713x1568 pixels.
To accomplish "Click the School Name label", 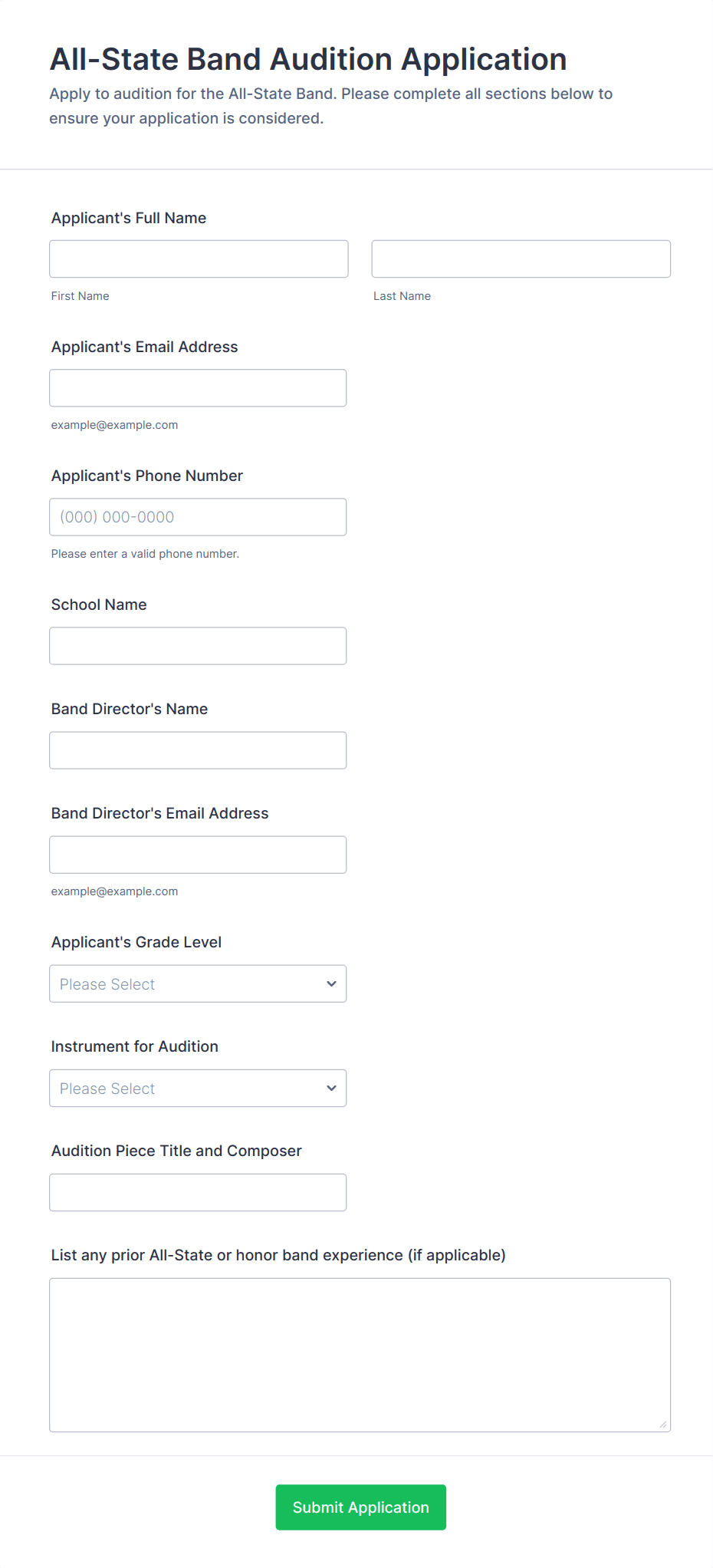I will [99, 604].
